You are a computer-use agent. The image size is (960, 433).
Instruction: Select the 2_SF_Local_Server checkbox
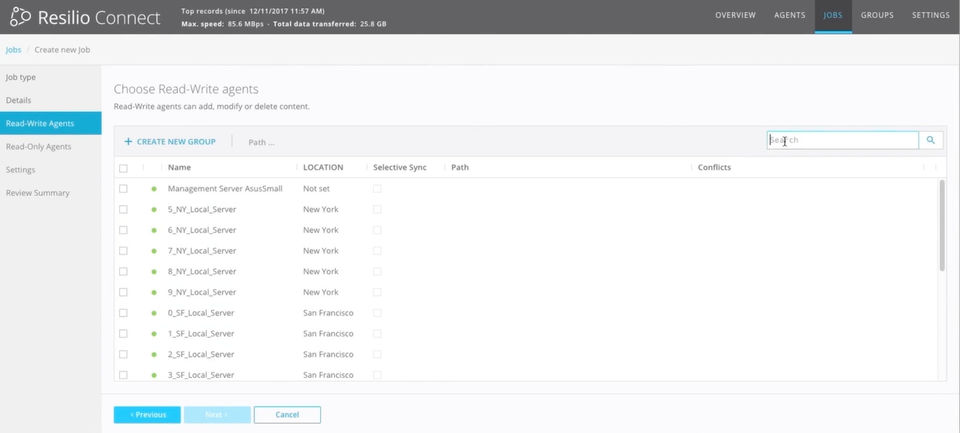123,355
